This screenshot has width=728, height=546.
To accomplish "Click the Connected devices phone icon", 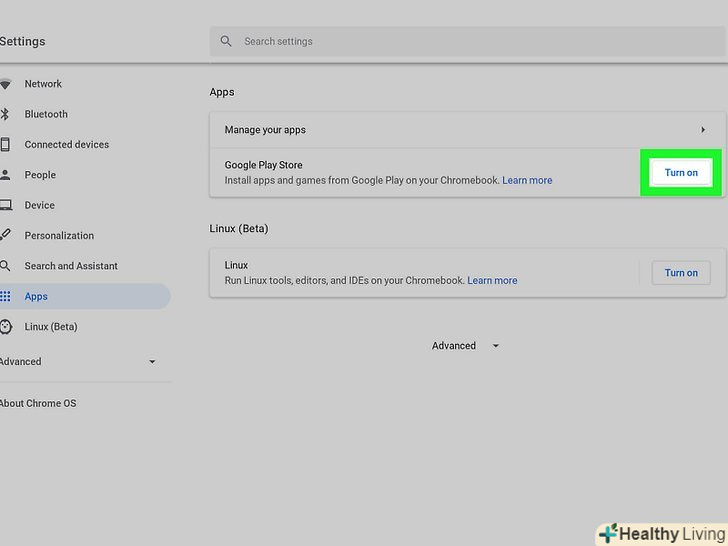I will [x=5, y=145].
